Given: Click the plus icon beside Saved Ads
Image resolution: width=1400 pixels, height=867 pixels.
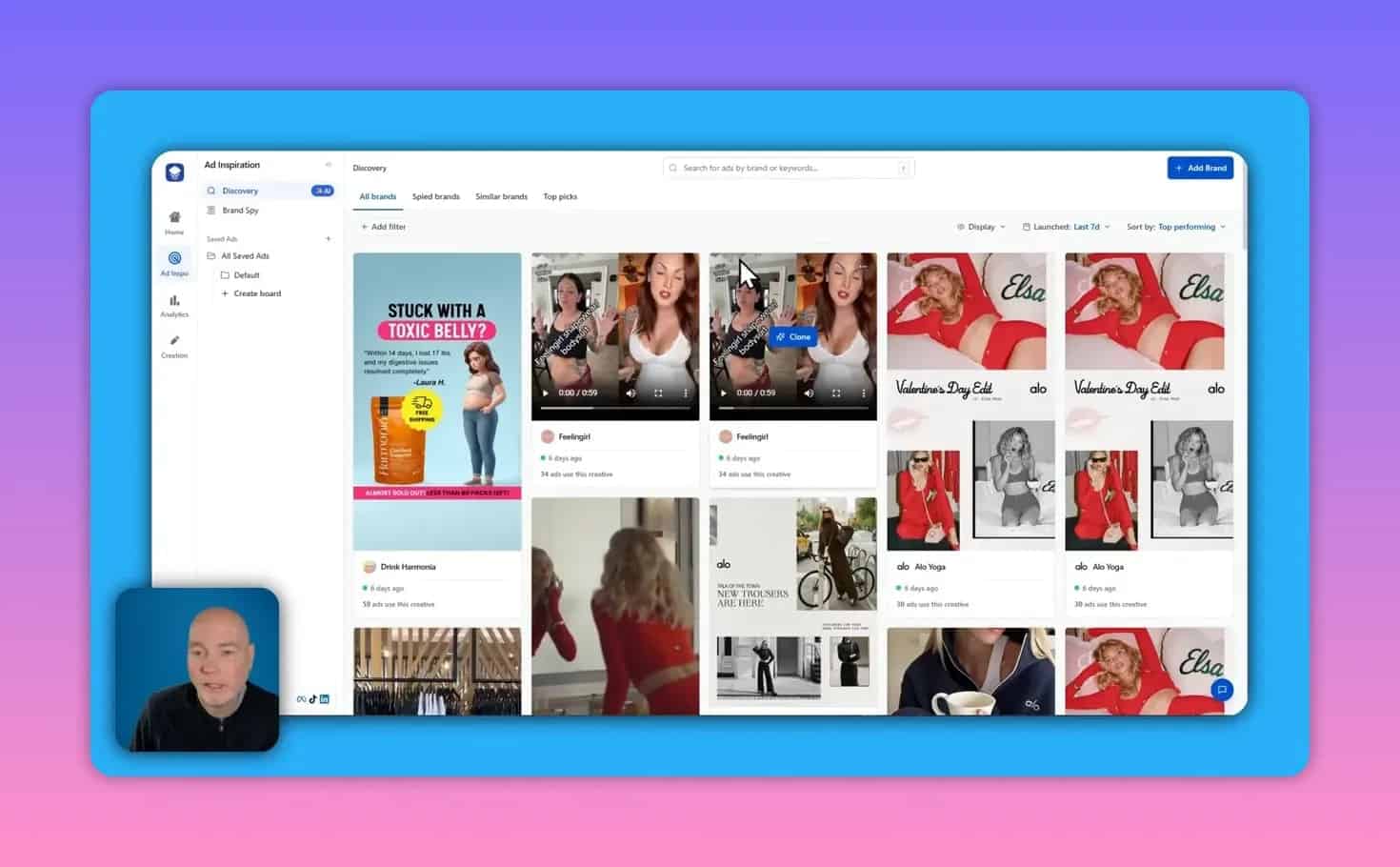Looking at the screenshot, I should point(329,239).
